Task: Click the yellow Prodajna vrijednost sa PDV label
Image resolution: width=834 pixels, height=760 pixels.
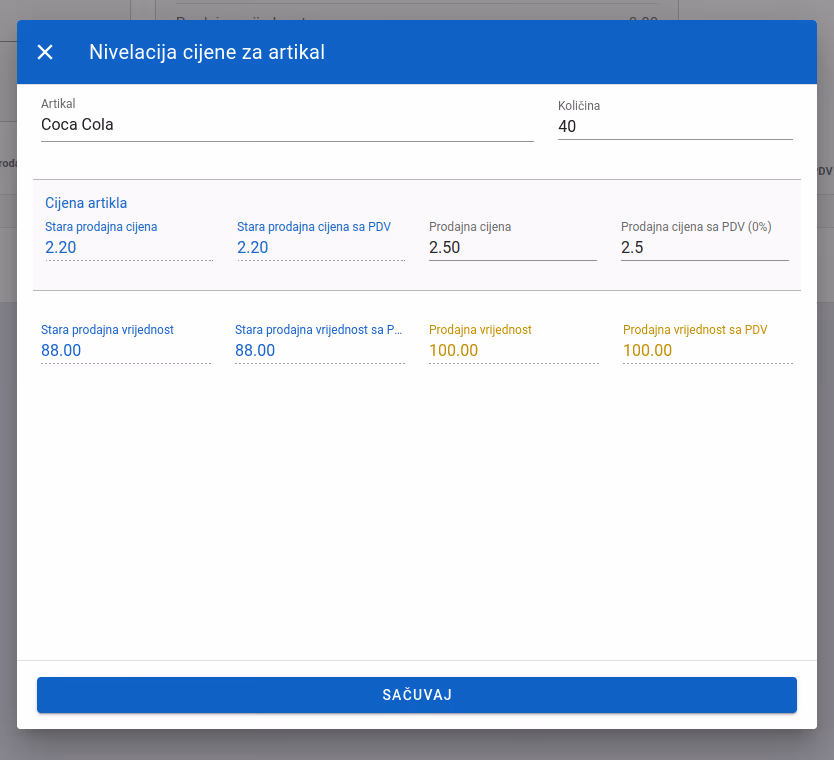Action: pos(695,330)
